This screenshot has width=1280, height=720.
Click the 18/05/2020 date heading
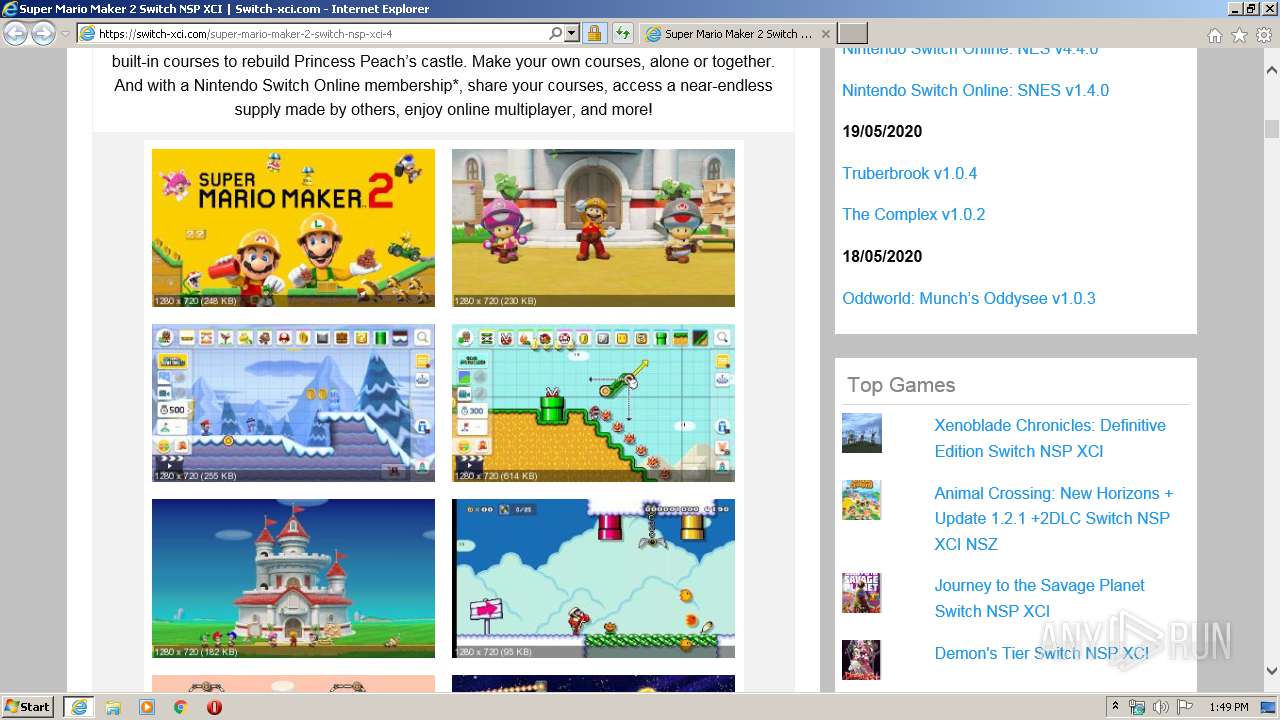pos(882,256)
